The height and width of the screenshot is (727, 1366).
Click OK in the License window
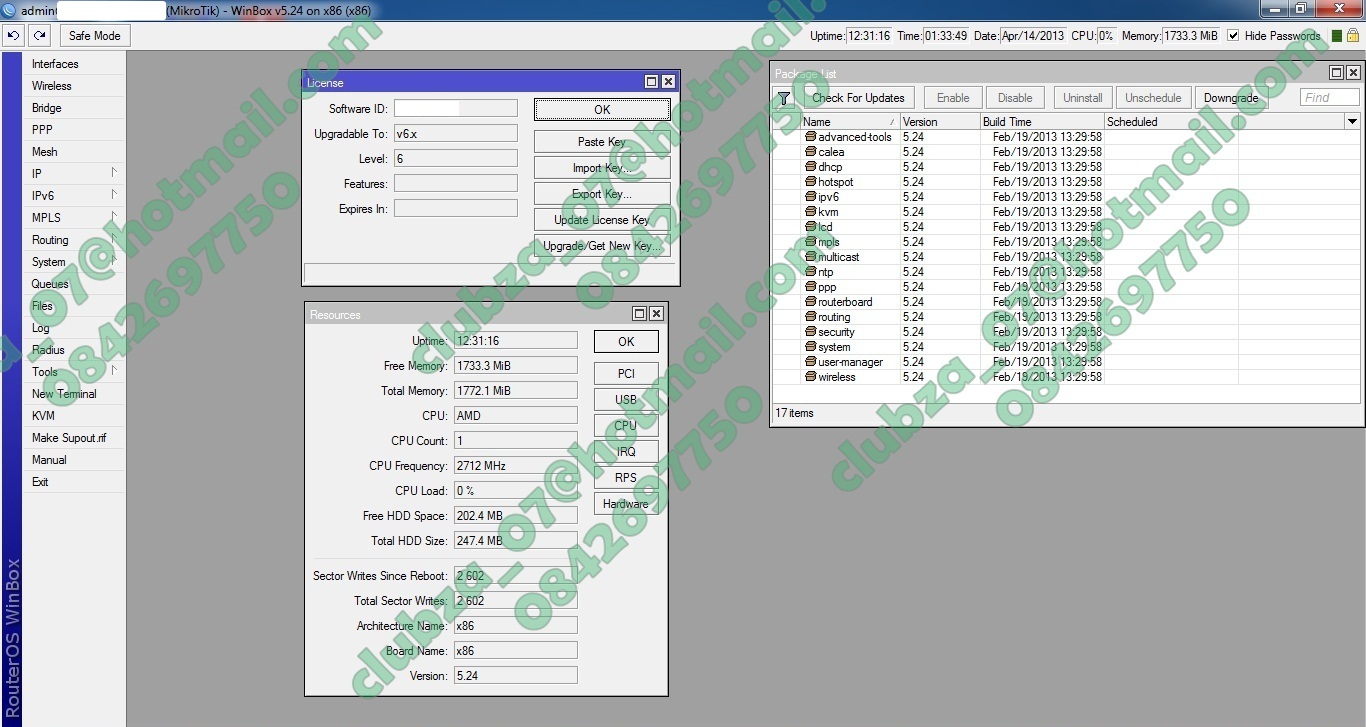coord(602,110)
